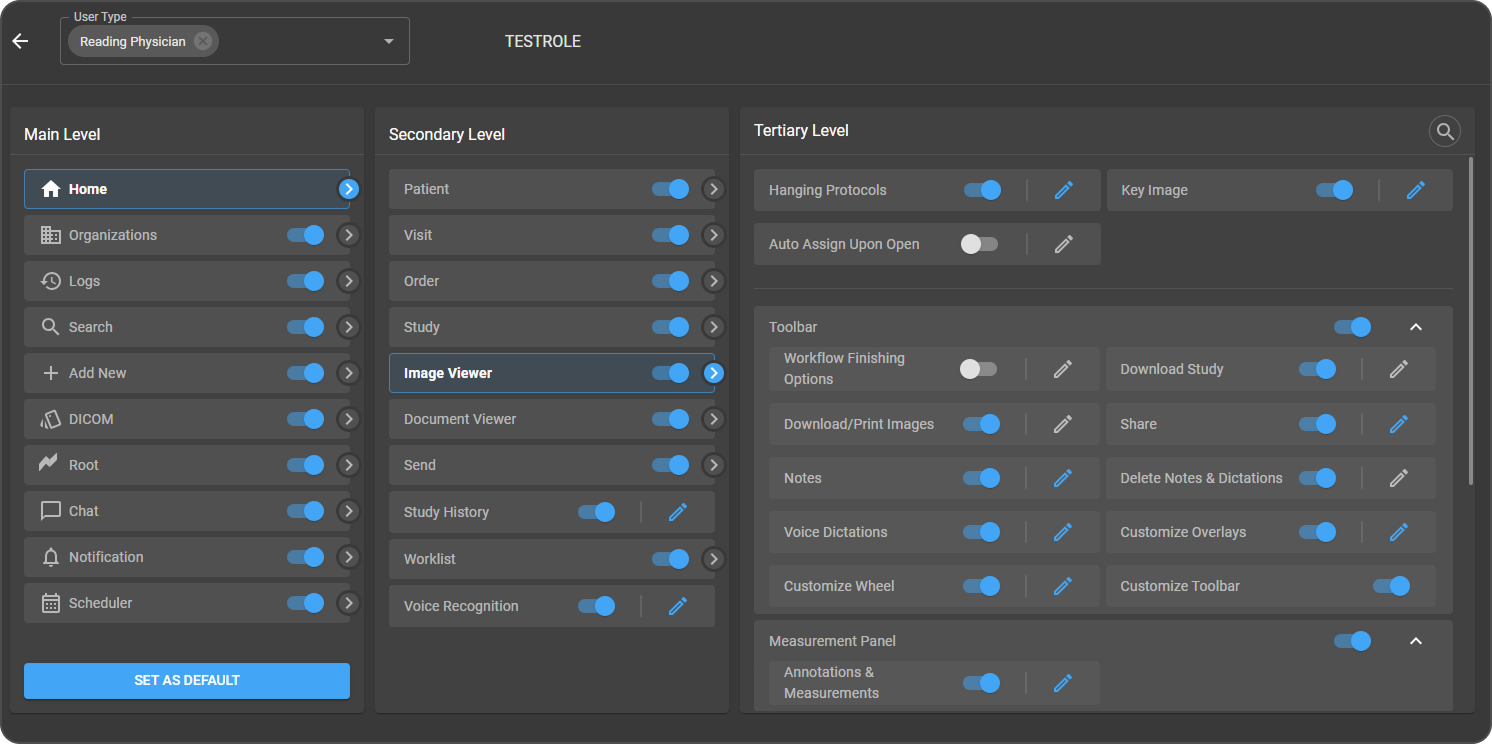Edit Study History using pencil icon
1492x744 pixels.
coord(677,512)
